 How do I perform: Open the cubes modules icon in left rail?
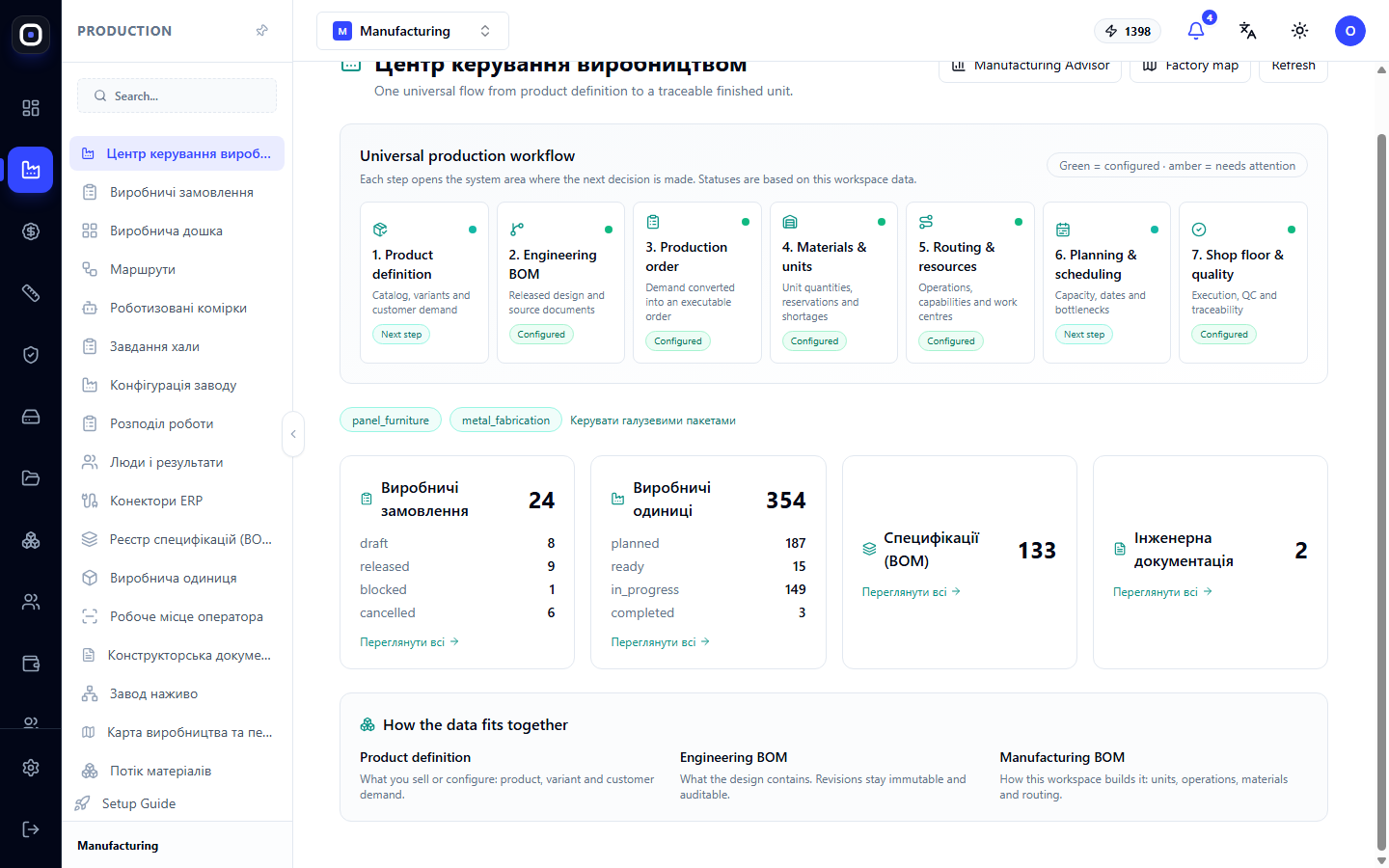31,540
